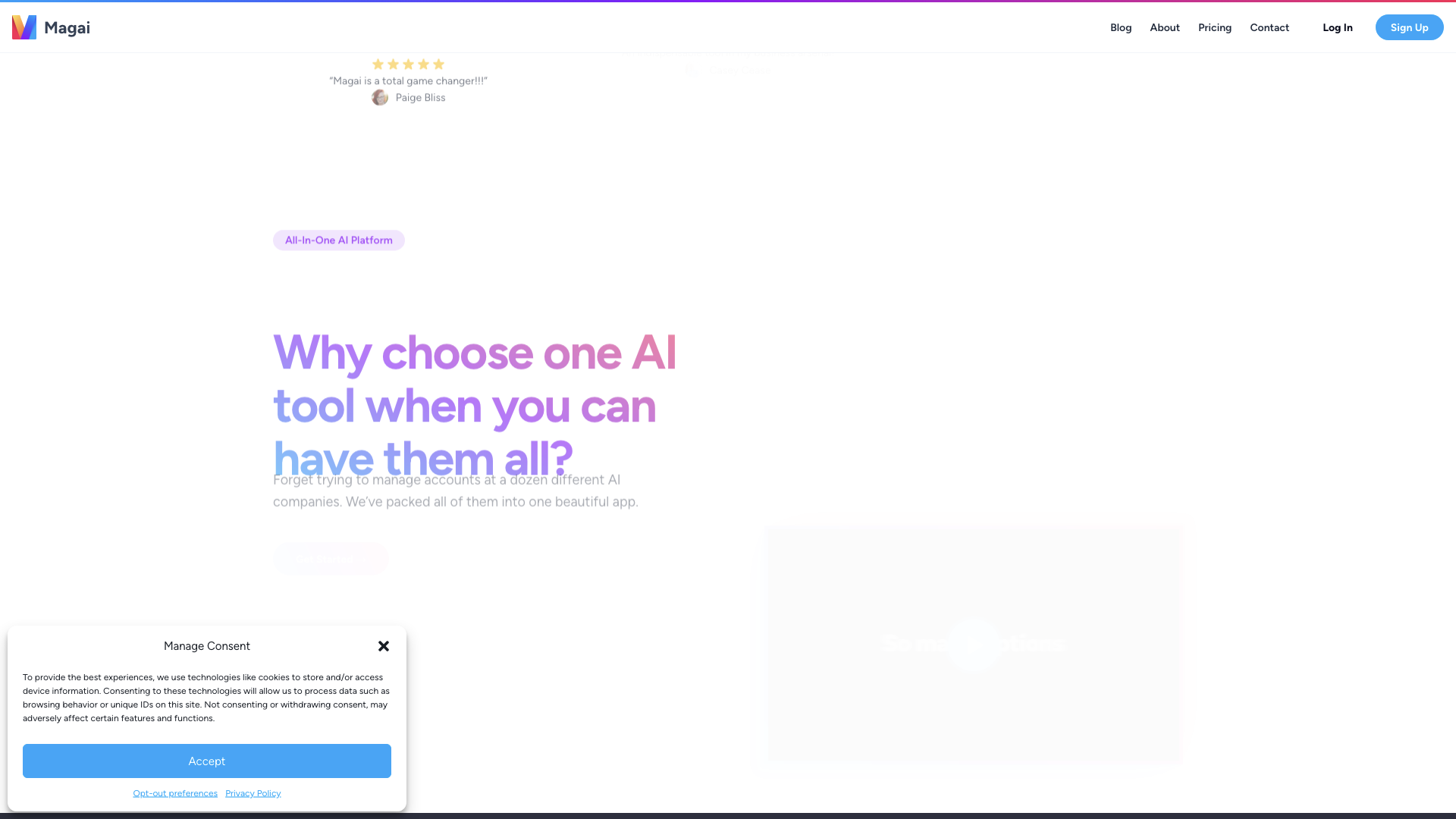Viewport: 1456px width, 819px height.
Task: Click the user avatar icon next to Paige Bliss
Action: (379, 97)
